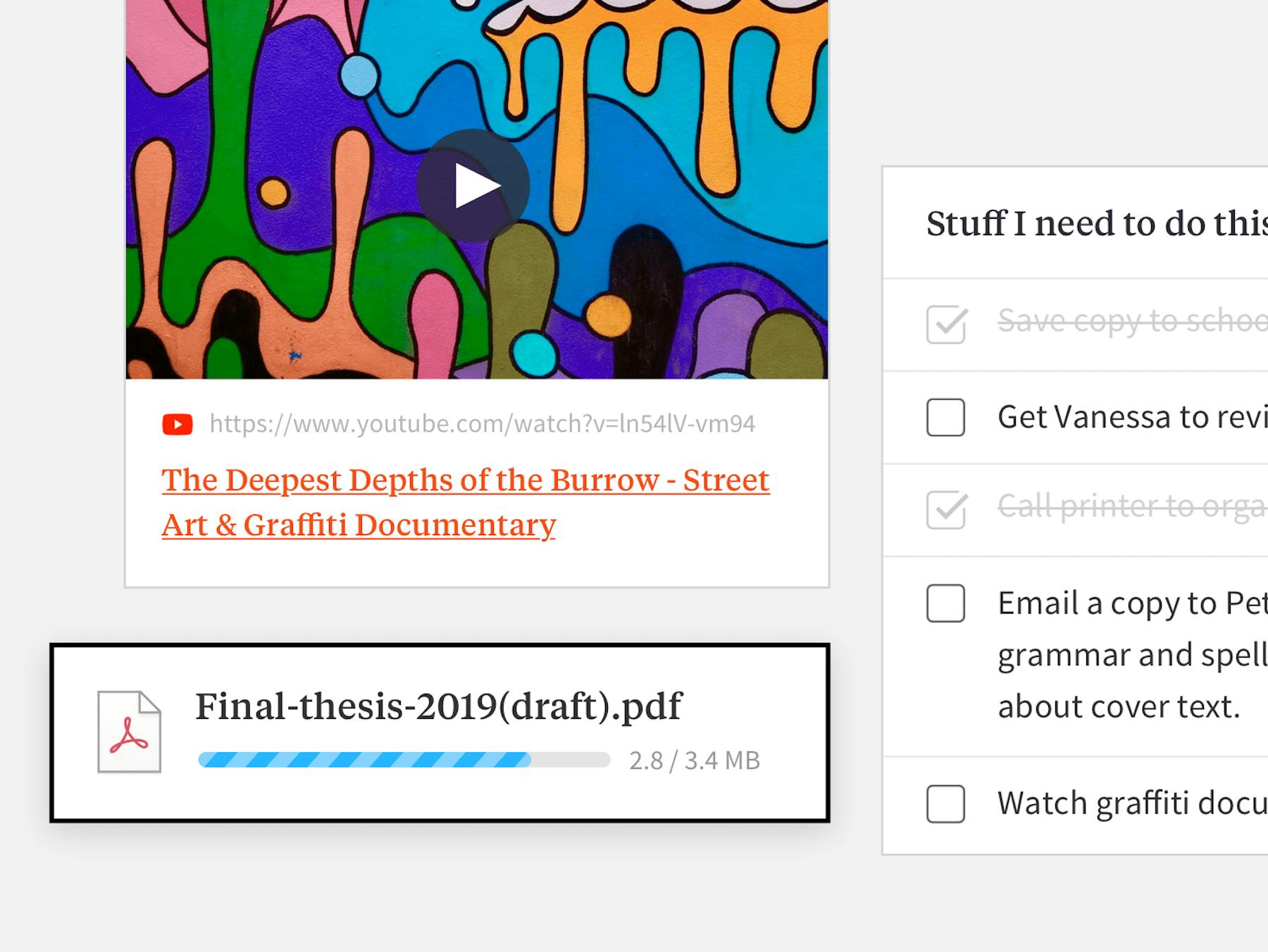
Task: Click the red YouTube logo icon
Action: 178,425
